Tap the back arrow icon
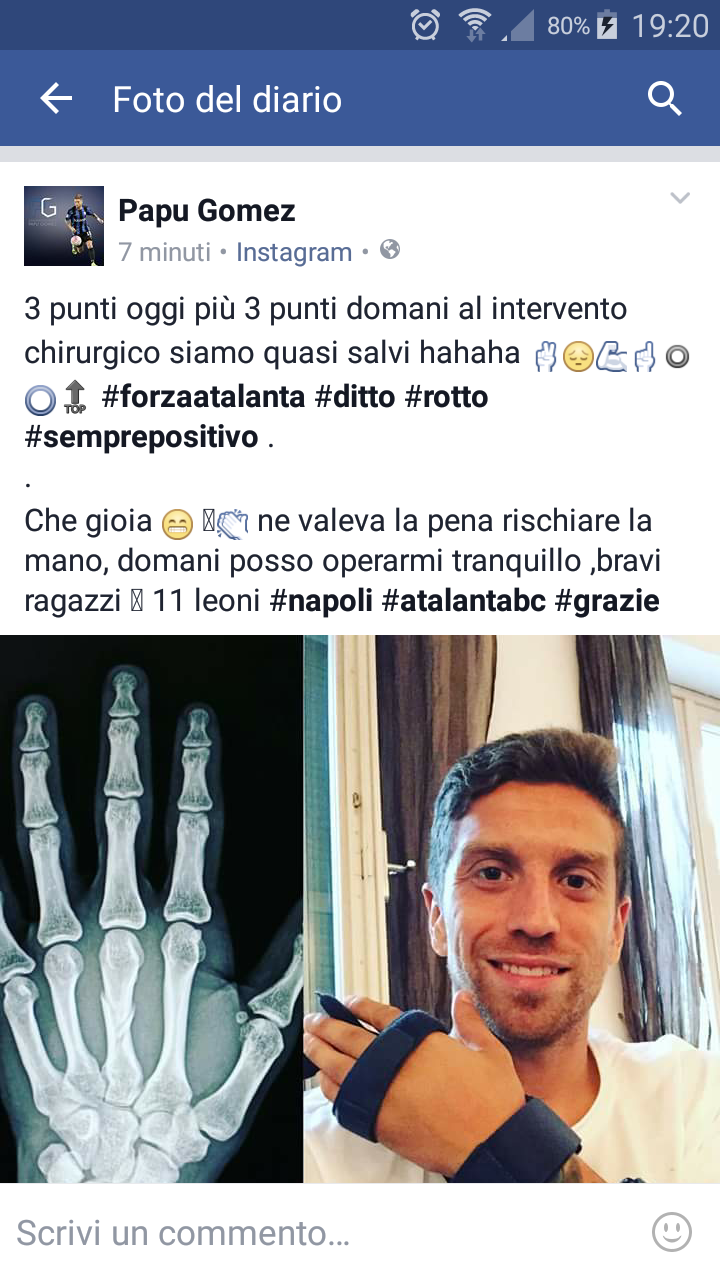 click(56, 98)
